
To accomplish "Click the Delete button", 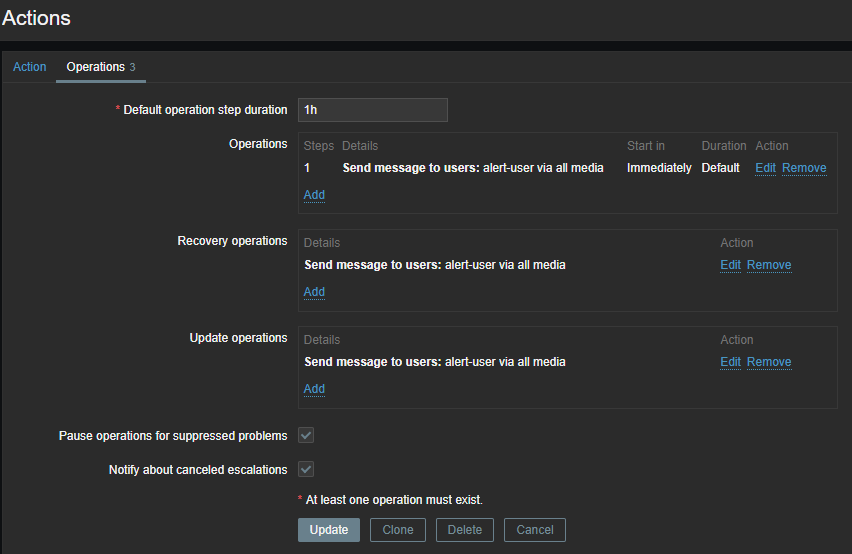I will click(x=464, y=530).
